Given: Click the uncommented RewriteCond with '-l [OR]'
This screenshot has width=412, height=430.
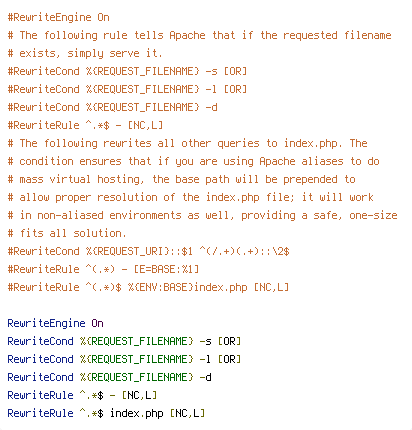Looking at the screenshot, I should (x=124, y=359).
